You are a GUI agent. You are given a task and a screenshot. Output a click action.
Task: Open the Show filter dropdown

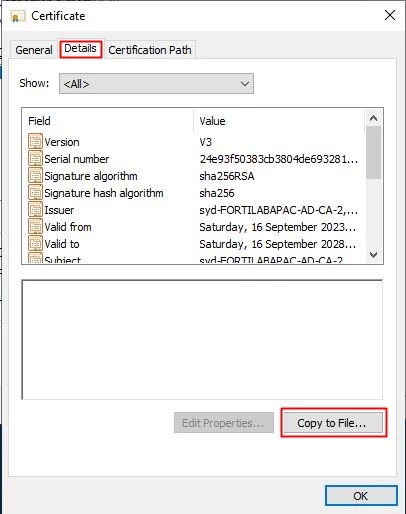[156, 84]
